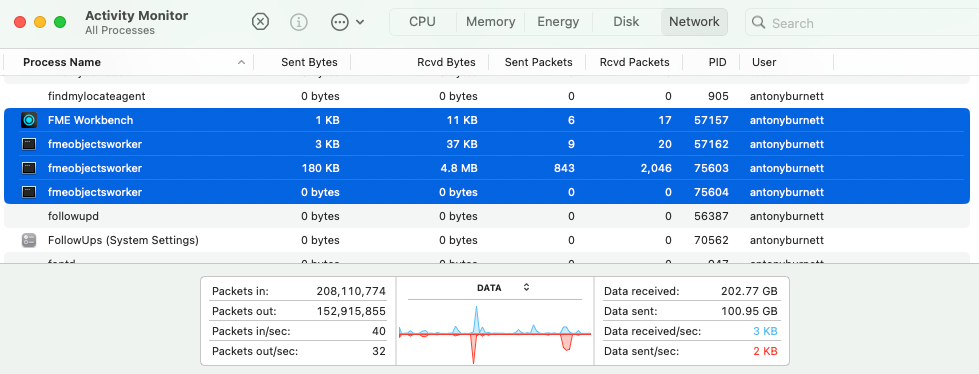The height and width of the screenshot is (374, 979).
Task: Toggle the Process Name sort arrow
Action: (241, 62)
